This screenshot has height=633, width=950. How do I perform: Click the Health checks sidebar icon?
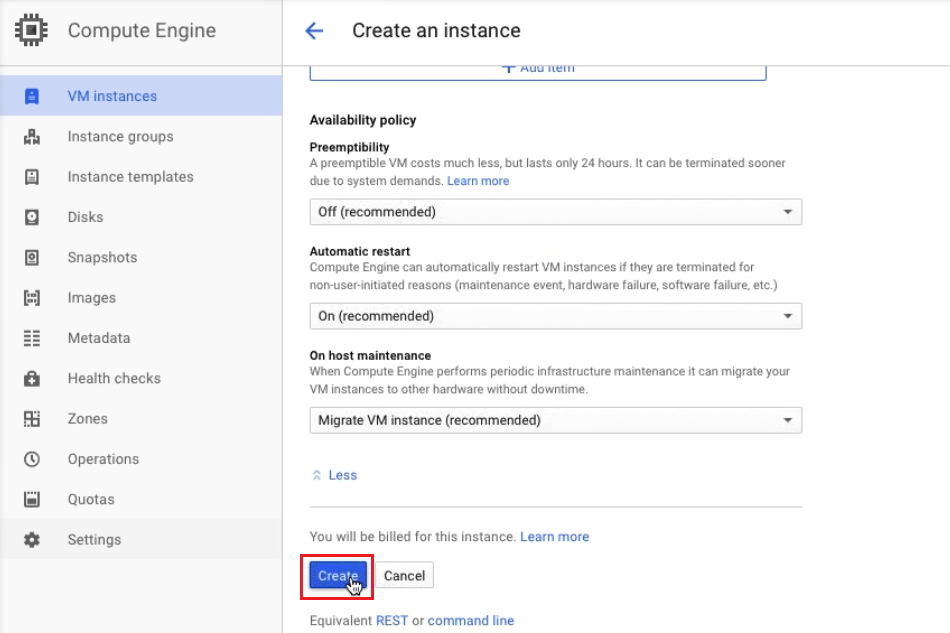(x=32, y=378)
